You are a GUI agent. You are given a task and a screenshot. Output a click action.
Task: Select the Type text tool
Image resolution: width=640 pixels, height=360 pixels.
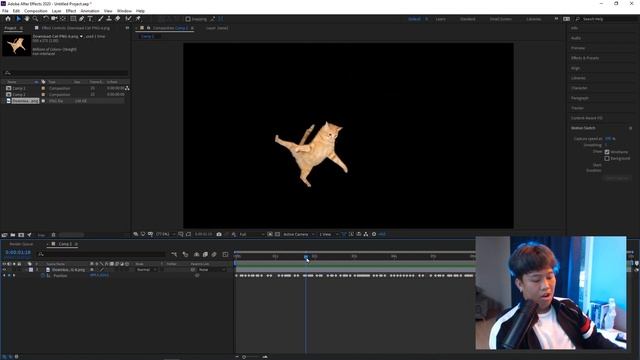coord(90,19)
